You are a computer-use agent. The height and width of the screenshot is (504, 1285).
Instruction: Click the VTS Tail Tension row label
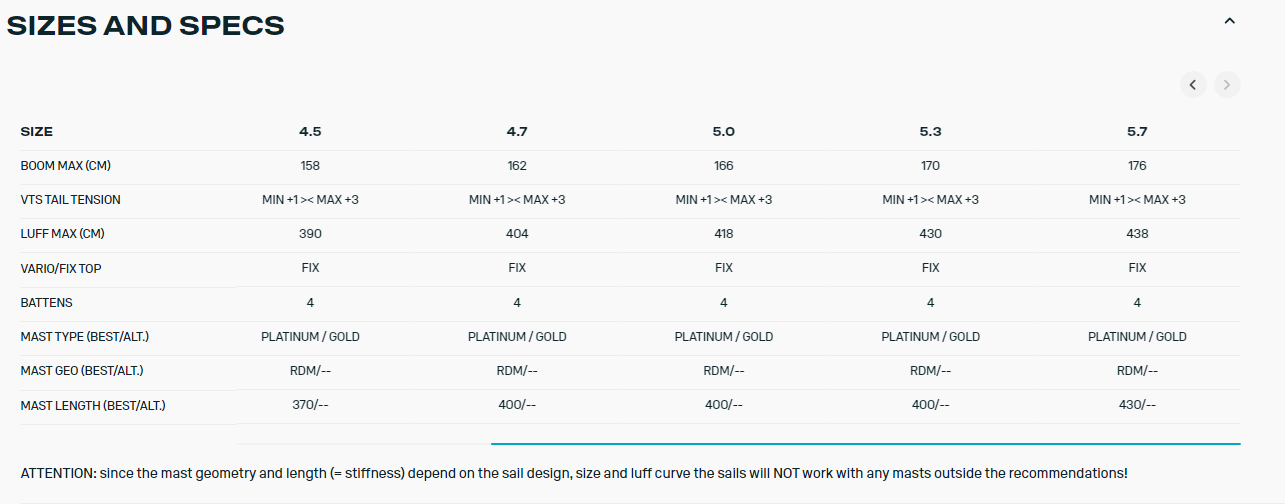70,200
